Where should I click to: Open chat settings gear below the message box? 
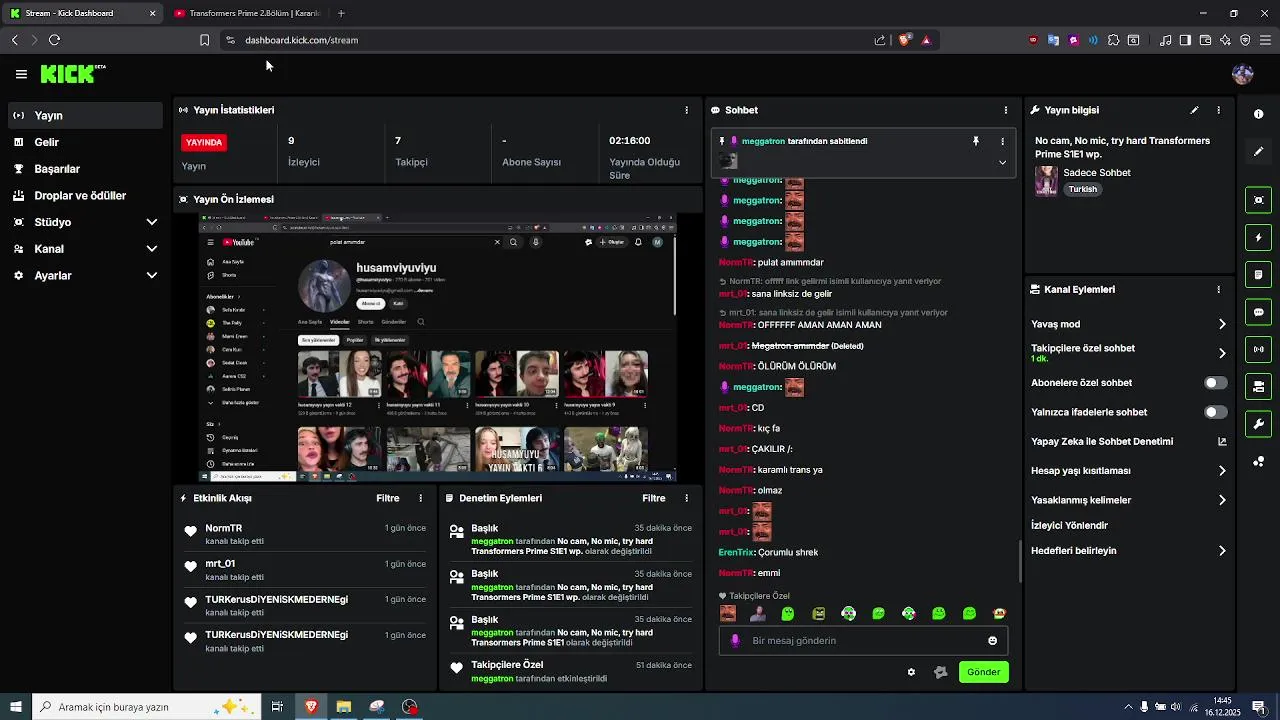(911, 672)
